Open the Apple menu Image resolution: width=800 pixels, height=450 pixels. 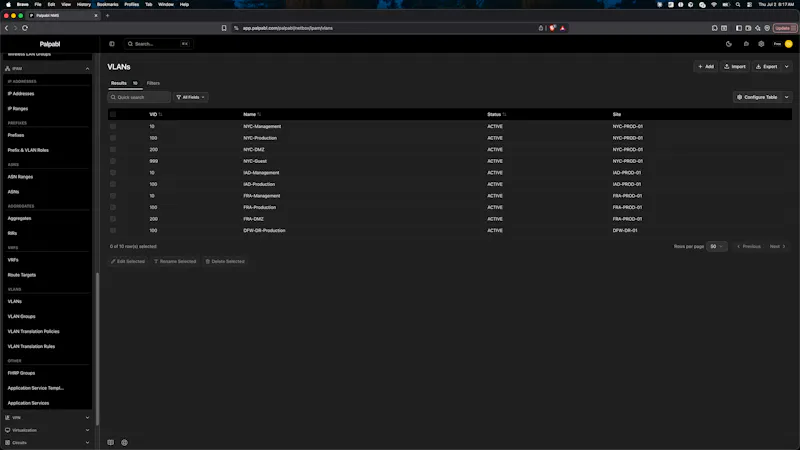pyautogui.click(x=8, y=5)
